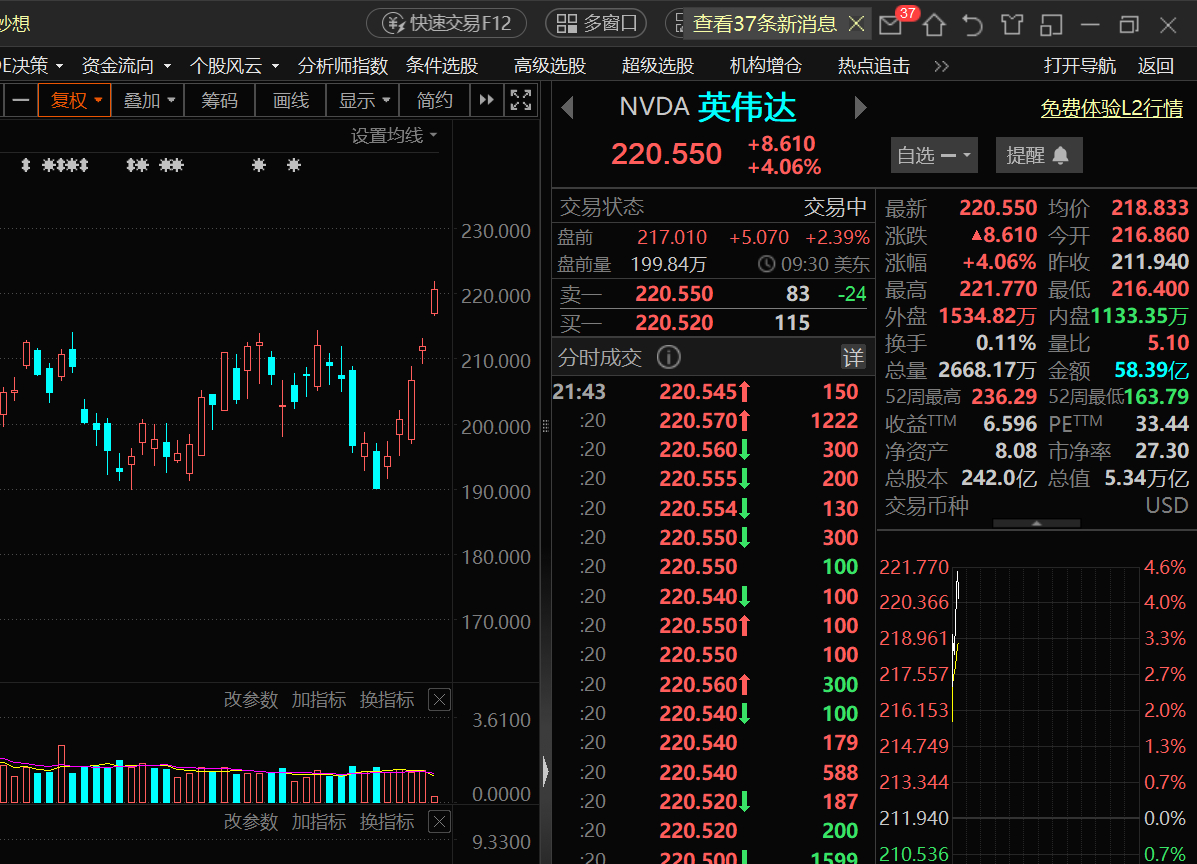Click the info icon next to 分时成交
This screenshot has height=864, width=1197.
pyautogui.click(x=669, y=356)
